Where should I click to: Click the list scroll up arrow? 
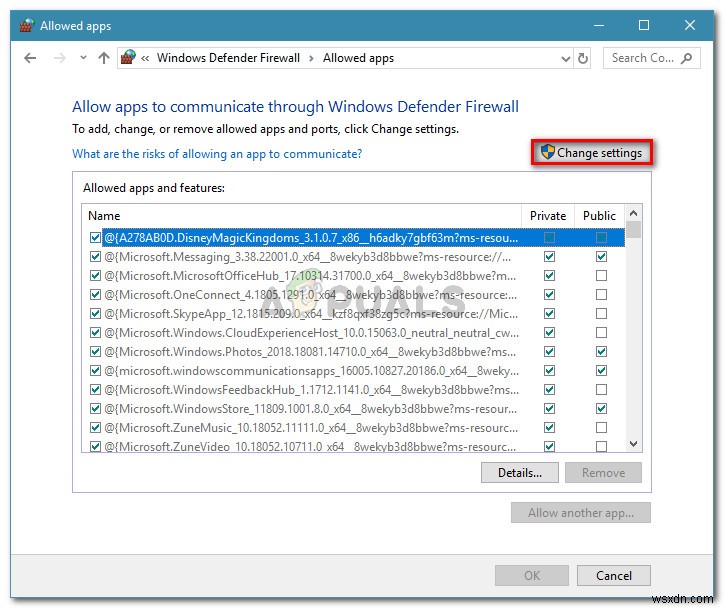pyautogui.click(x=634, y=213)
